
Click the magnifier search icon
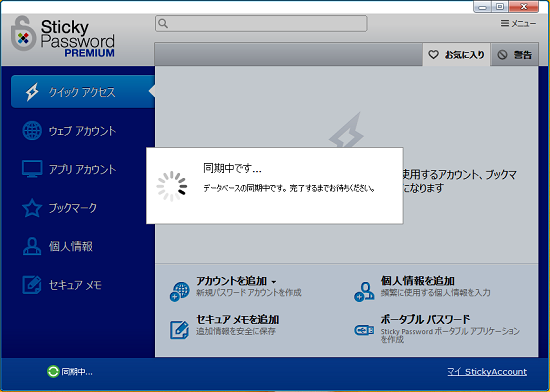point(163,23)
